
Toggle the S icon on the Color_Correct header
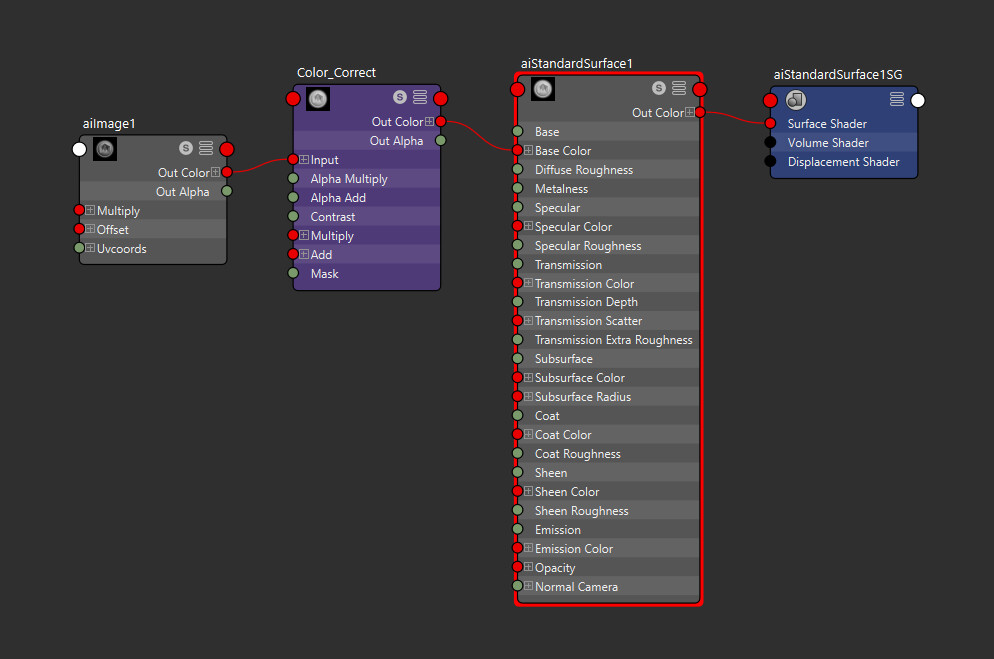pyautogui.click(x=399, y=97)
